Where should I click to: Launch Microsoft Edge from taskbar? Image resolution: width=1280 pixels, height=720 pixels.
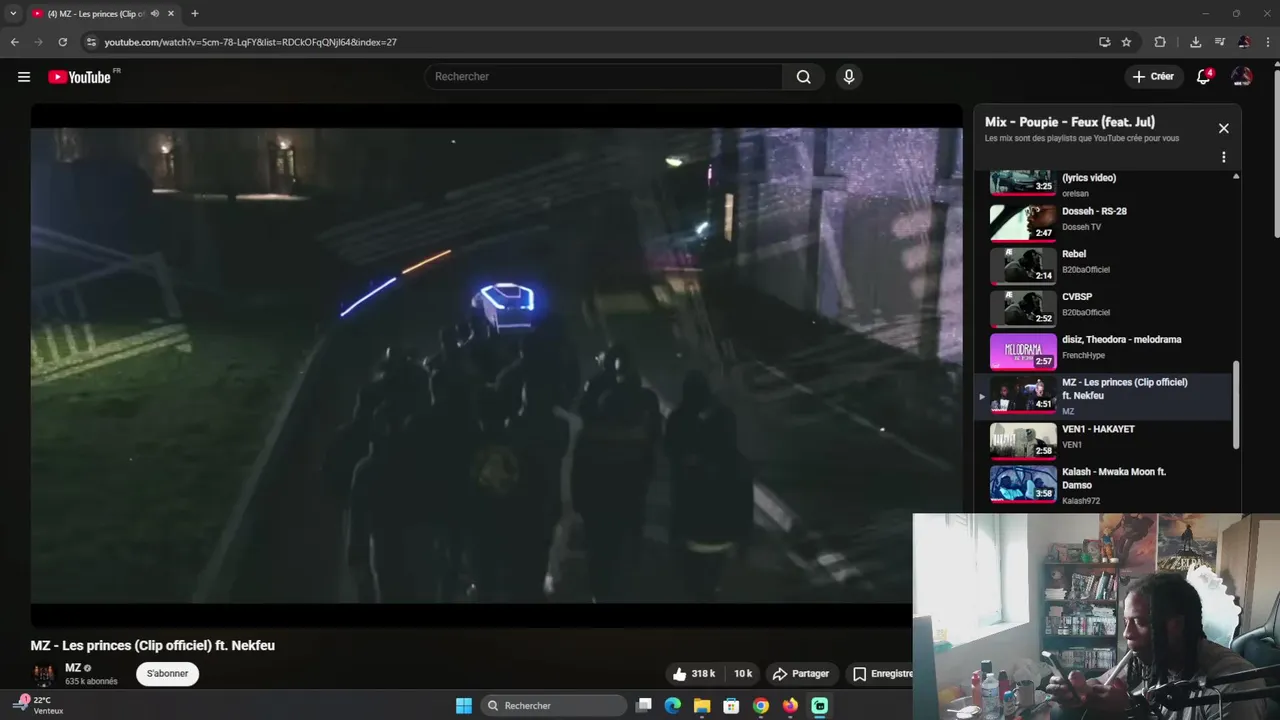673,706
